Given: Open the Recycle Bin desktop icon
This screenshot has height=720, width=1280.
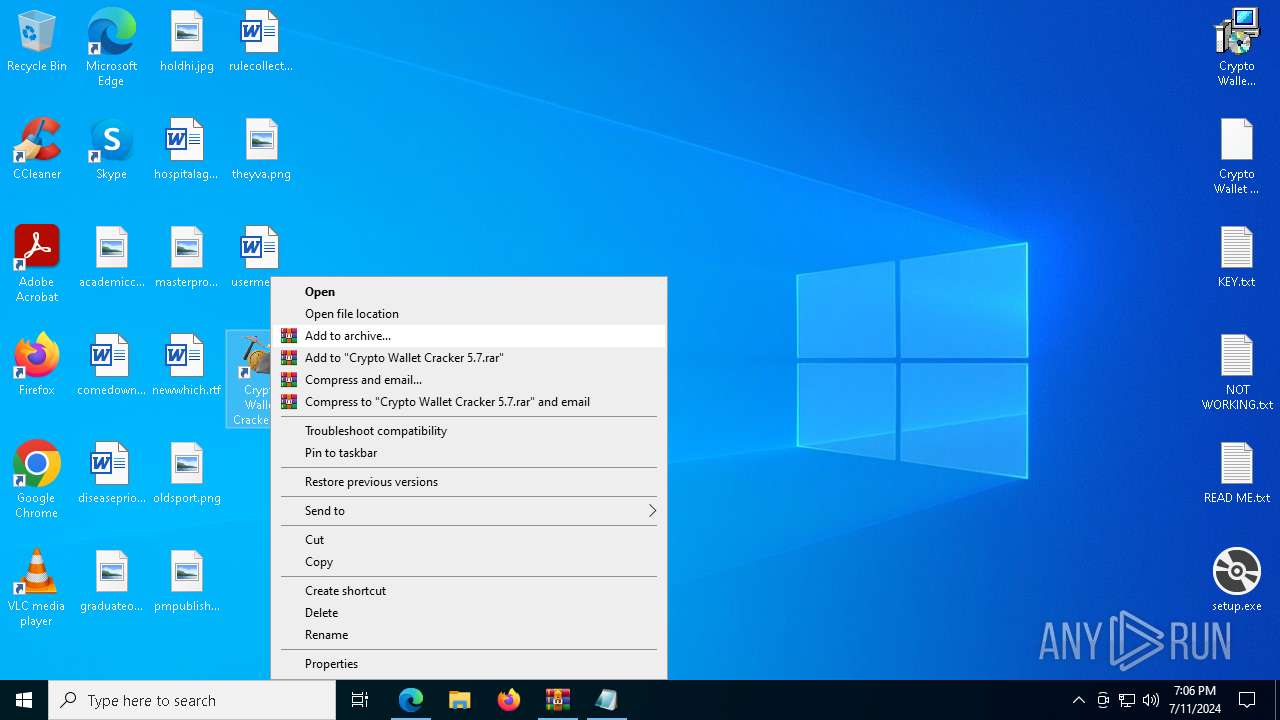Looking at the screenshot, I should click(37, 41).
